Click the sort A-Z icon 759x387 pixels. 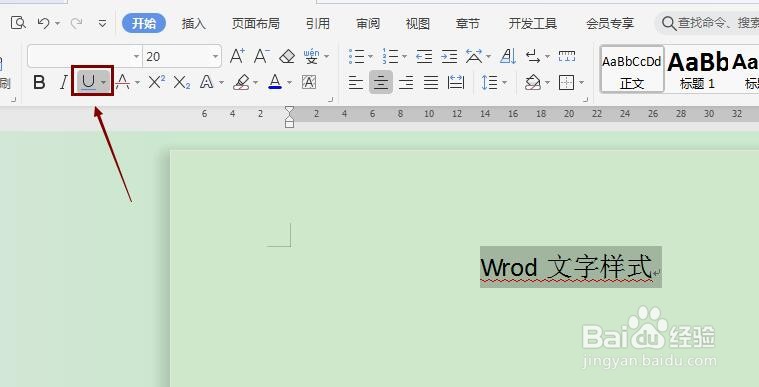coord(508,56)
